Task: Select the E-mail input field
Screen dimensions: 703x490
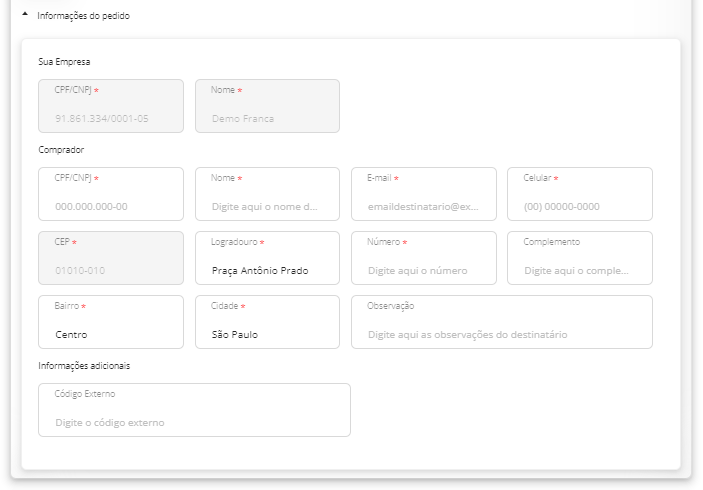Action: pos(424,194)
